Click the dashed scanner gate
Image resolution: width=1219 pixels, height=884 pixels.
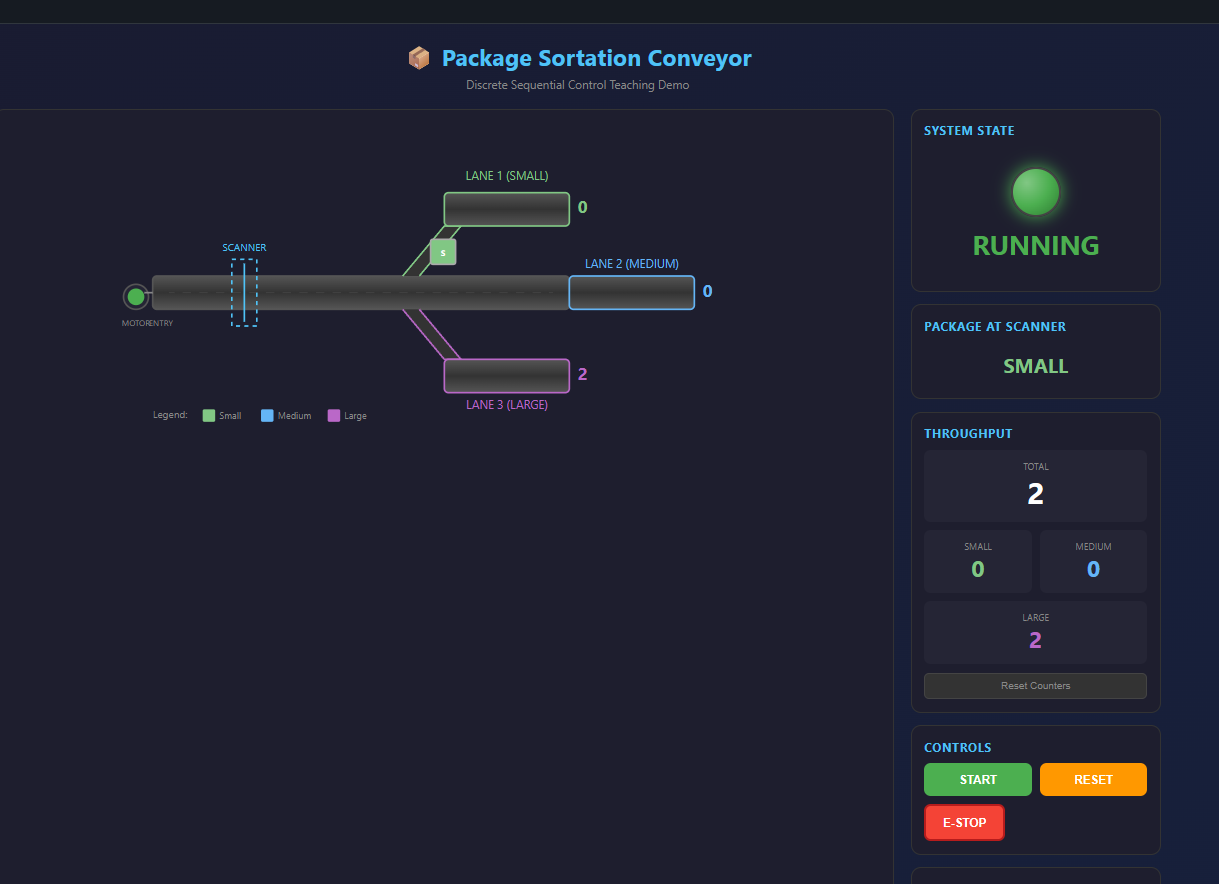point(244,292)
